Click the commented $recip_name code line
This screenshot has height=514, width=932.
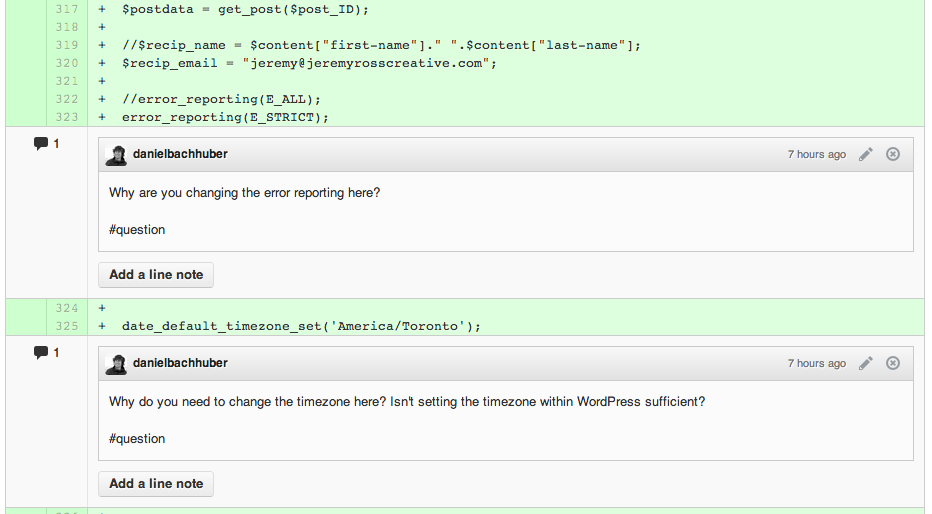pyautogui.click(x=382, y=45)
